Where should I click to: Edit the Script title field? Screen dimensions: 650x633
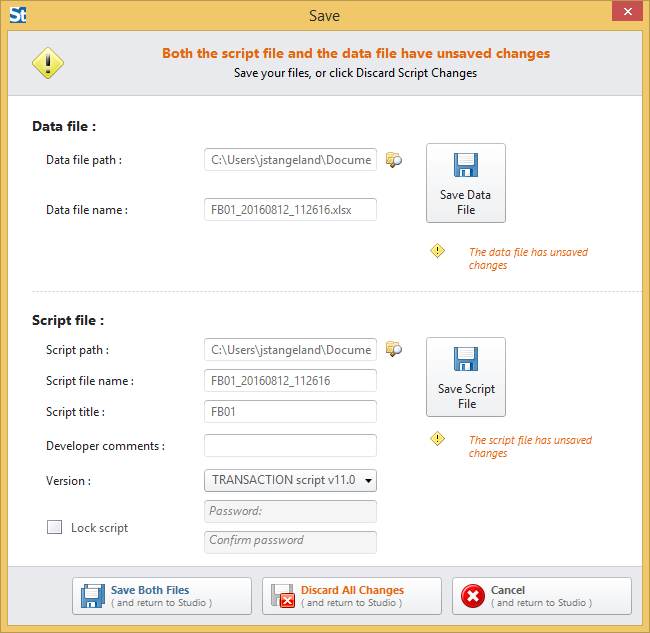coord(290,411)
